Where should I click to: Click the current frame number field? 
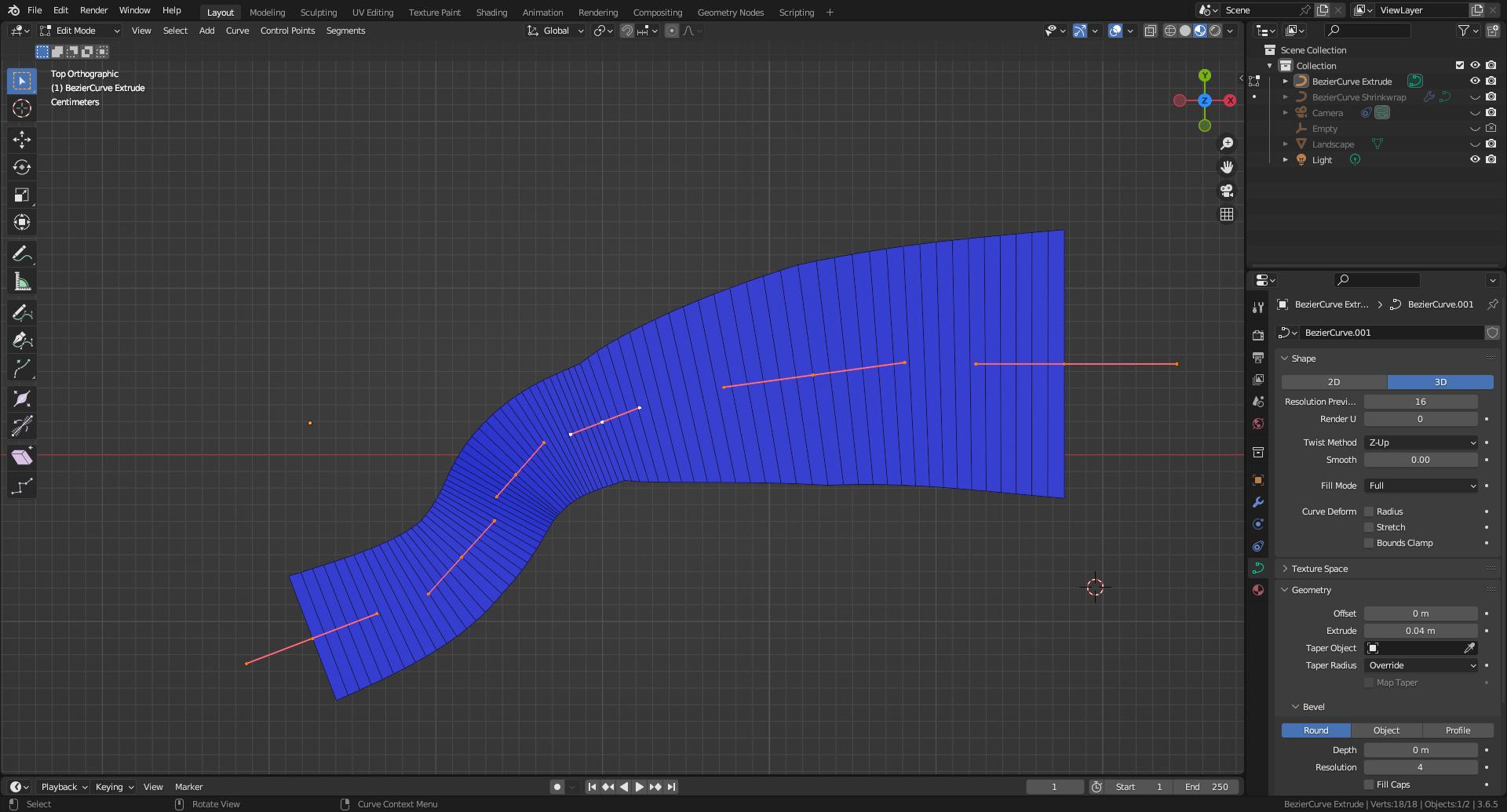1055,787
